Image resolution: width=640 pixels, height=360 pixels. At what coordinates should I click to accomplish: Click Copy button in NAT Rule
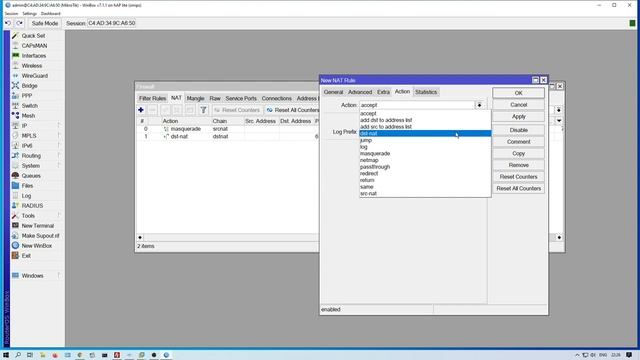pyautogui.click(x=518, y=153)
